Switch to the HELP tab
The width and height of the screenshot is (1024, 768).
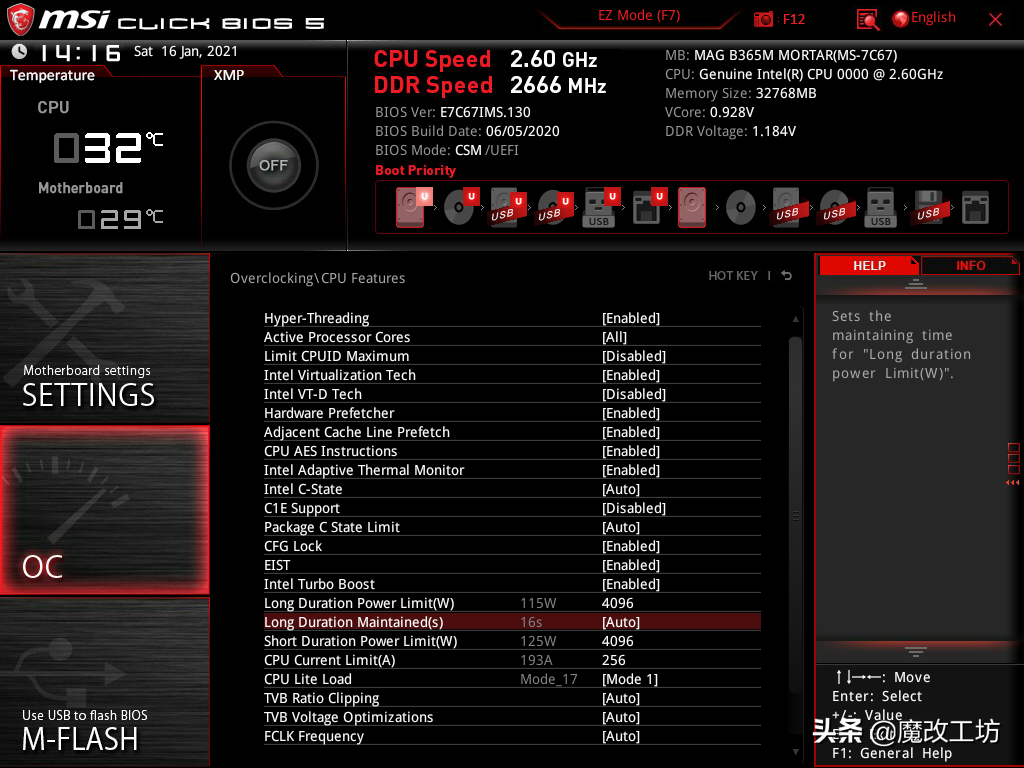(869, 265)
